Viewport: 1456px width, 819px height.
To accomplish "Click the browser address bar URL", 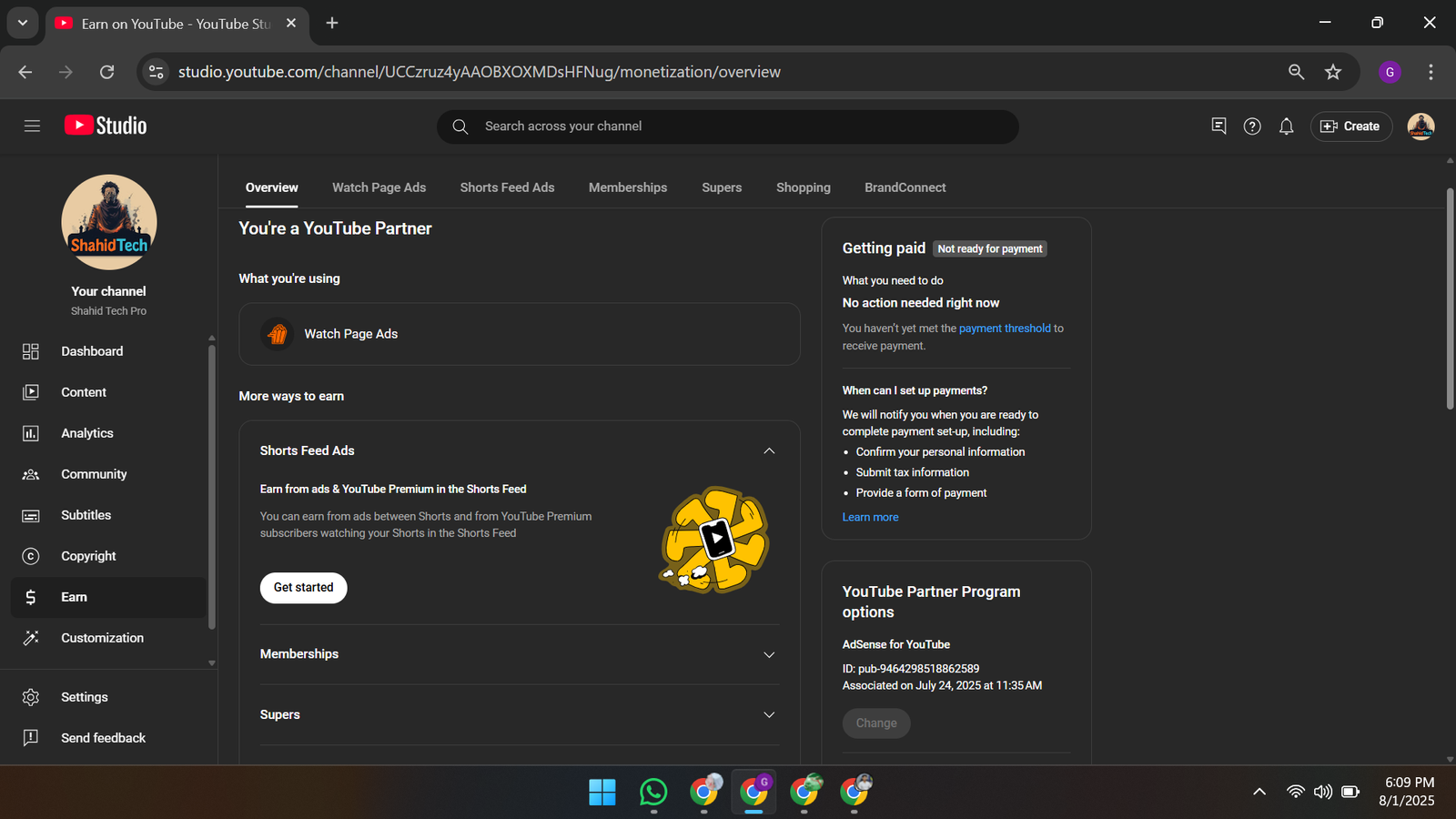I will pos(480,72).
